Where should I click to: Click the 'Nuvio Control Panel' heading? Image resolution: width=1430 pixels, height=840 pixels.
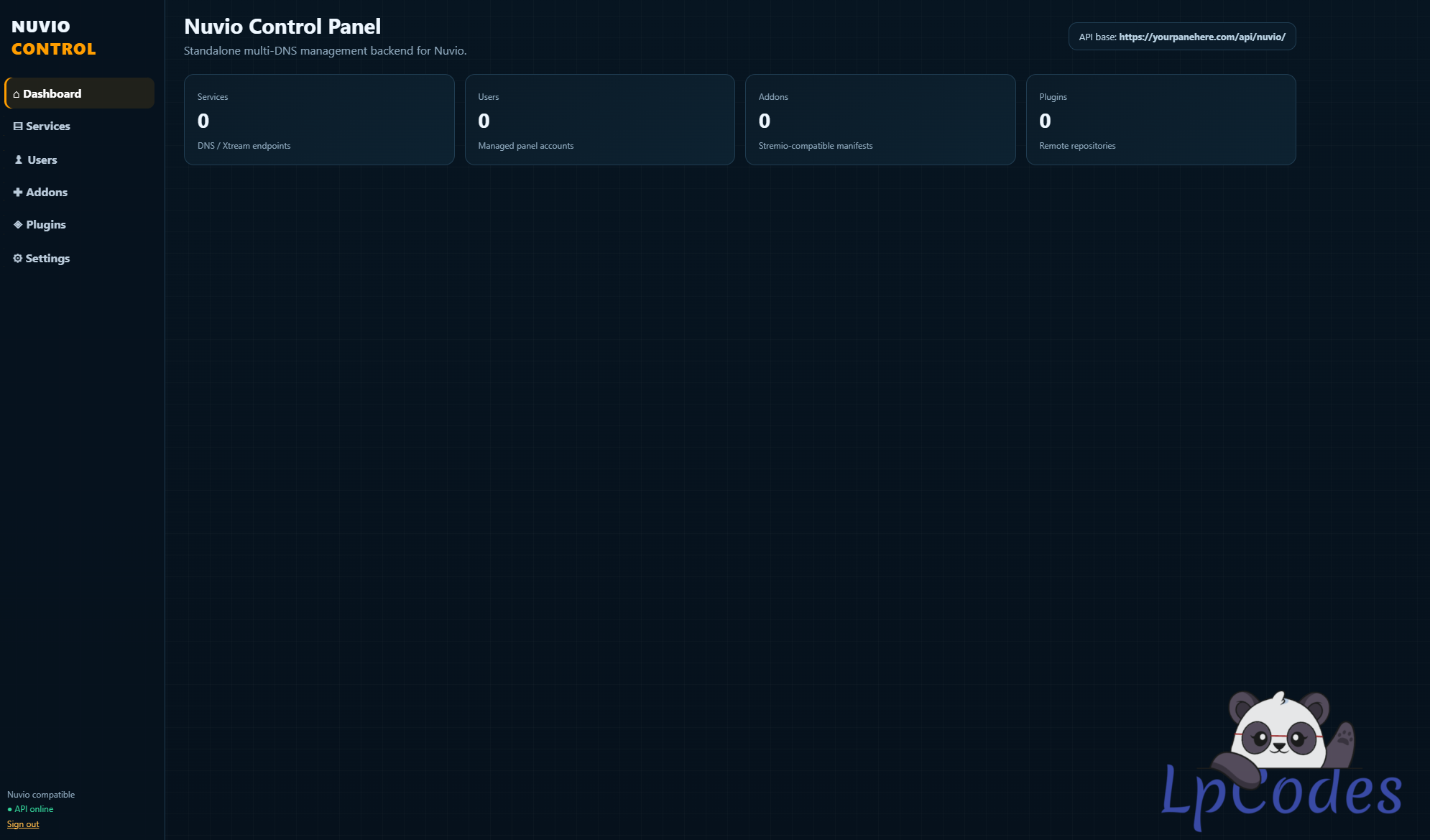click(282, 27)
